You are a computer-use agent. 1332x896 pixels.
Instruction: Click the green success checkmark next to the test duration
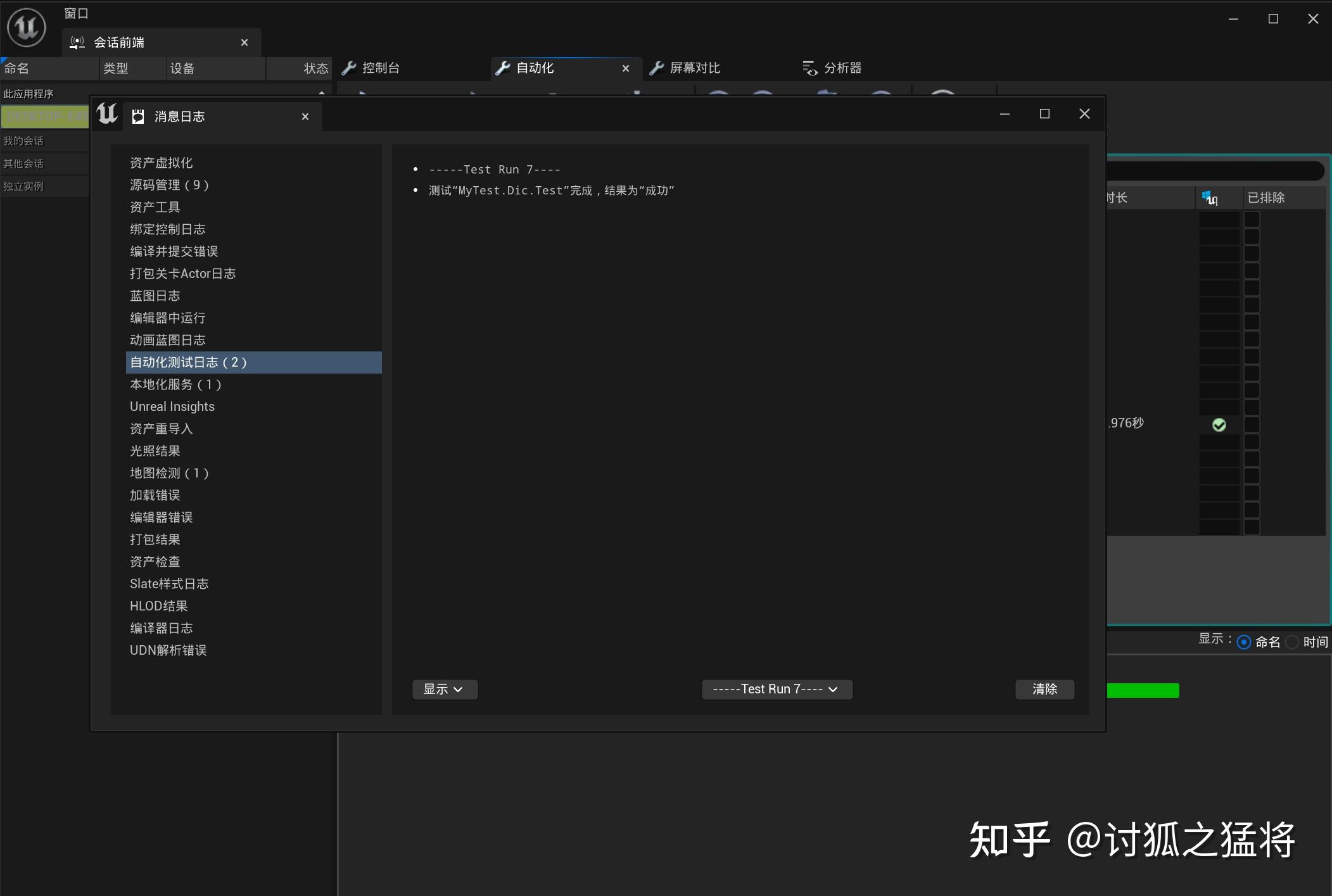[x=1219, y=424]
